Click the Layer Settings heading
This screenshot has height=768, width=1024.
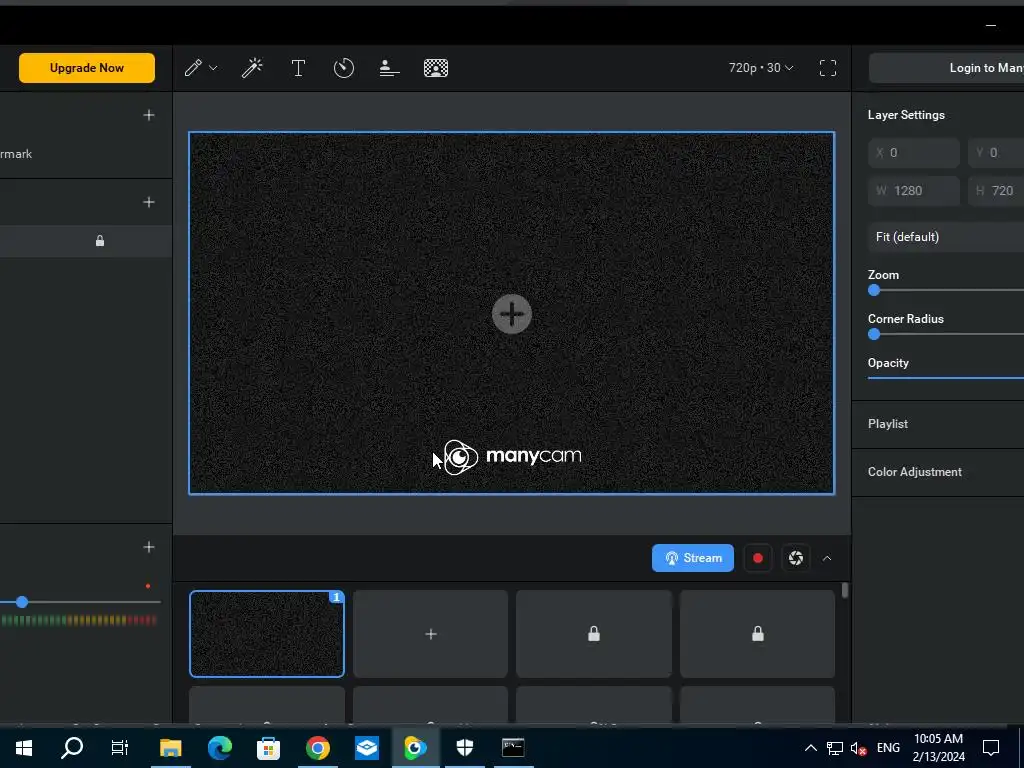click(x=906, y=115)
